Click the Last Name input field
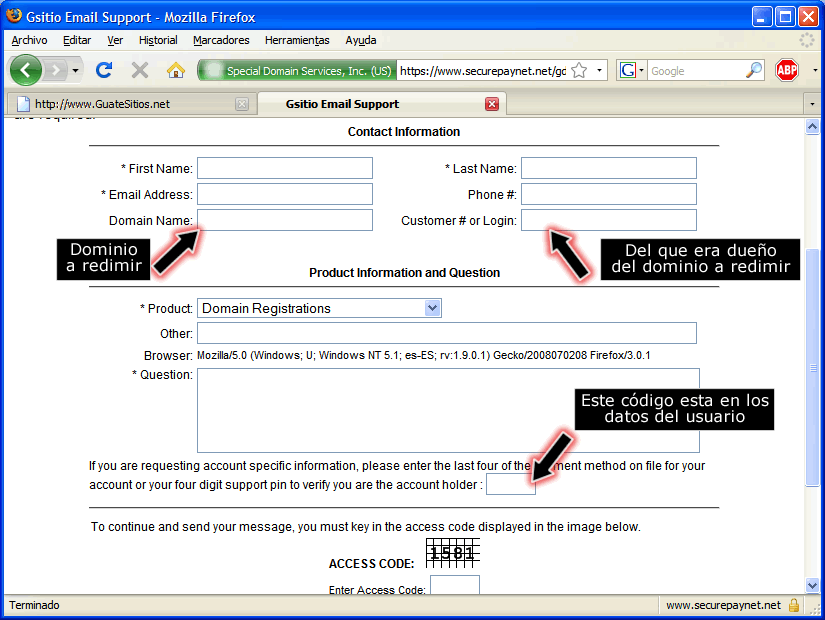This screenshot has height=620, width=825. (609, 168)
